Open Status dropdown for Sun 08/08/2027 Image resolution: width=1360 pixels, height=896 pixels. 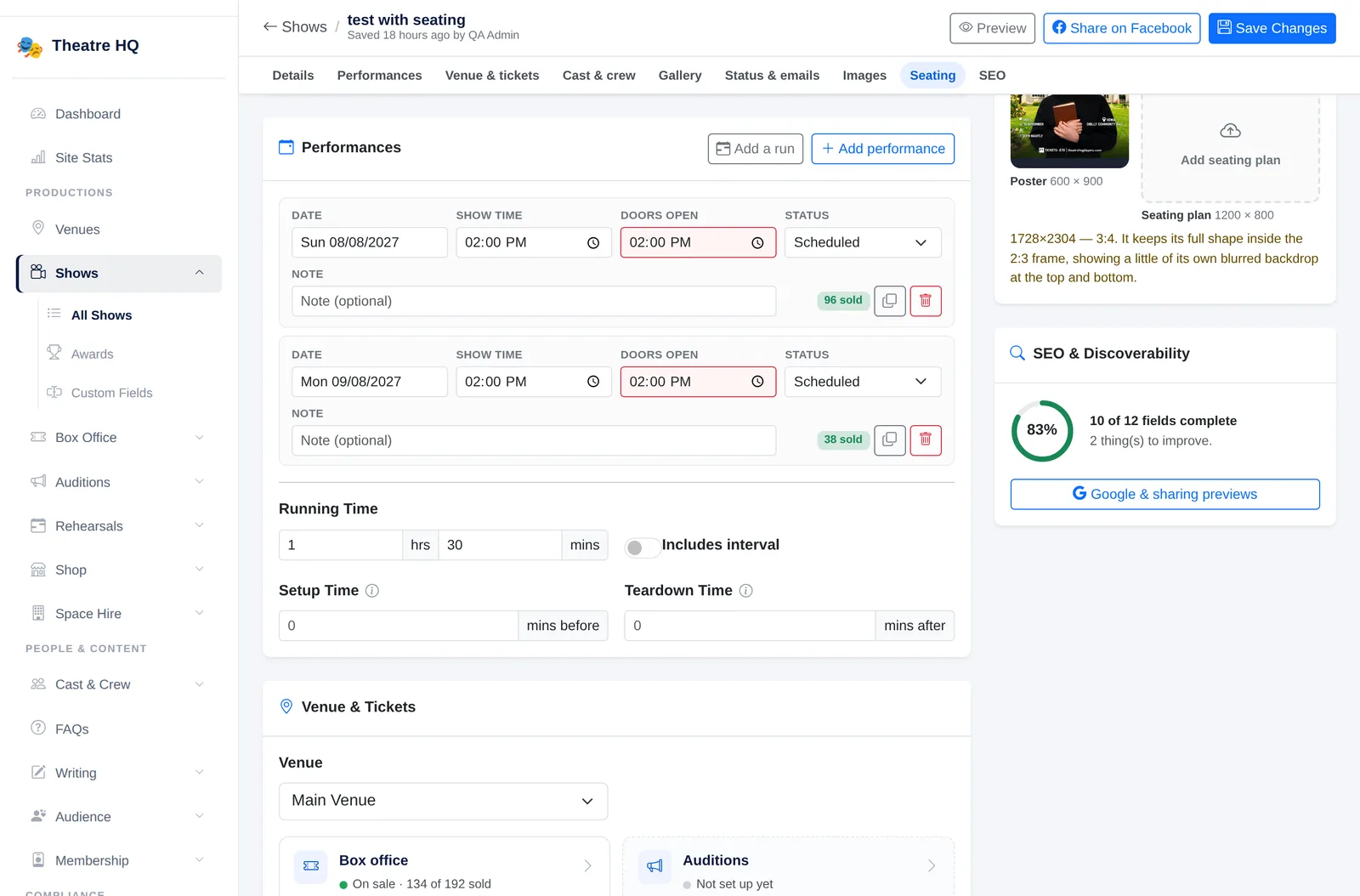point(863,242)
